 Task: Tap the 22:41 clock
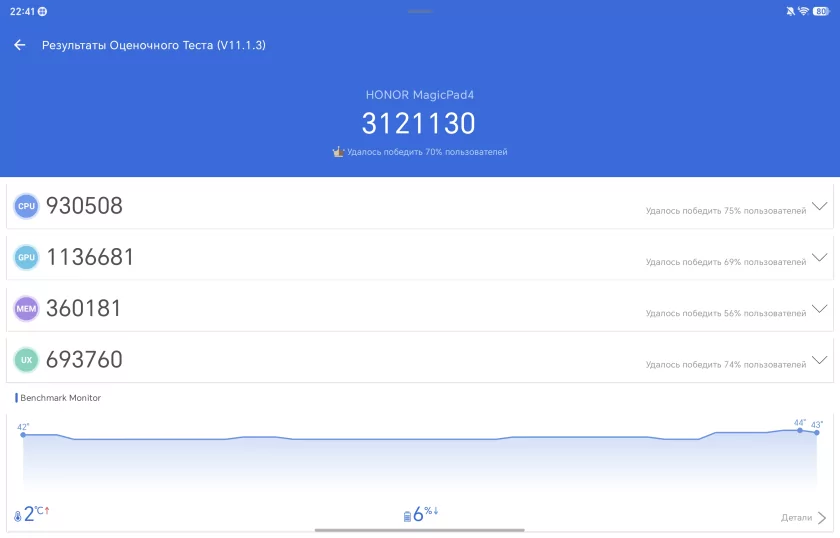coord(22,11)
